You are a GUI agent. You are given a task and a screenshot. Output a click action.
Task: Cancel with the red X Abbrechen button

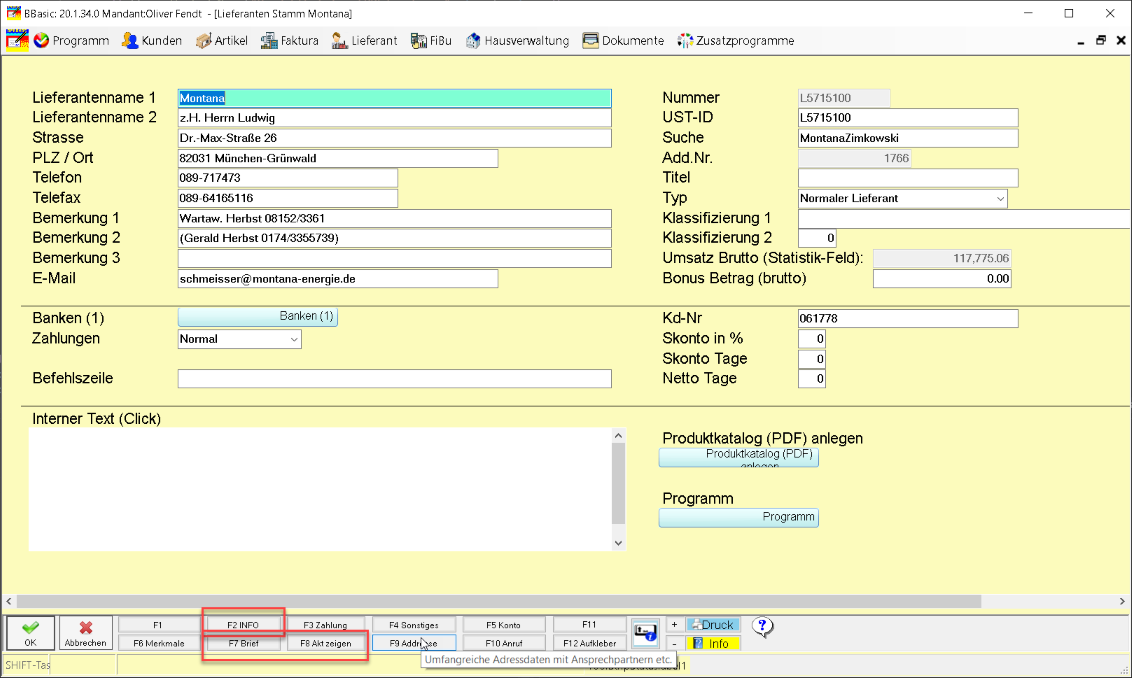(85, 633)
